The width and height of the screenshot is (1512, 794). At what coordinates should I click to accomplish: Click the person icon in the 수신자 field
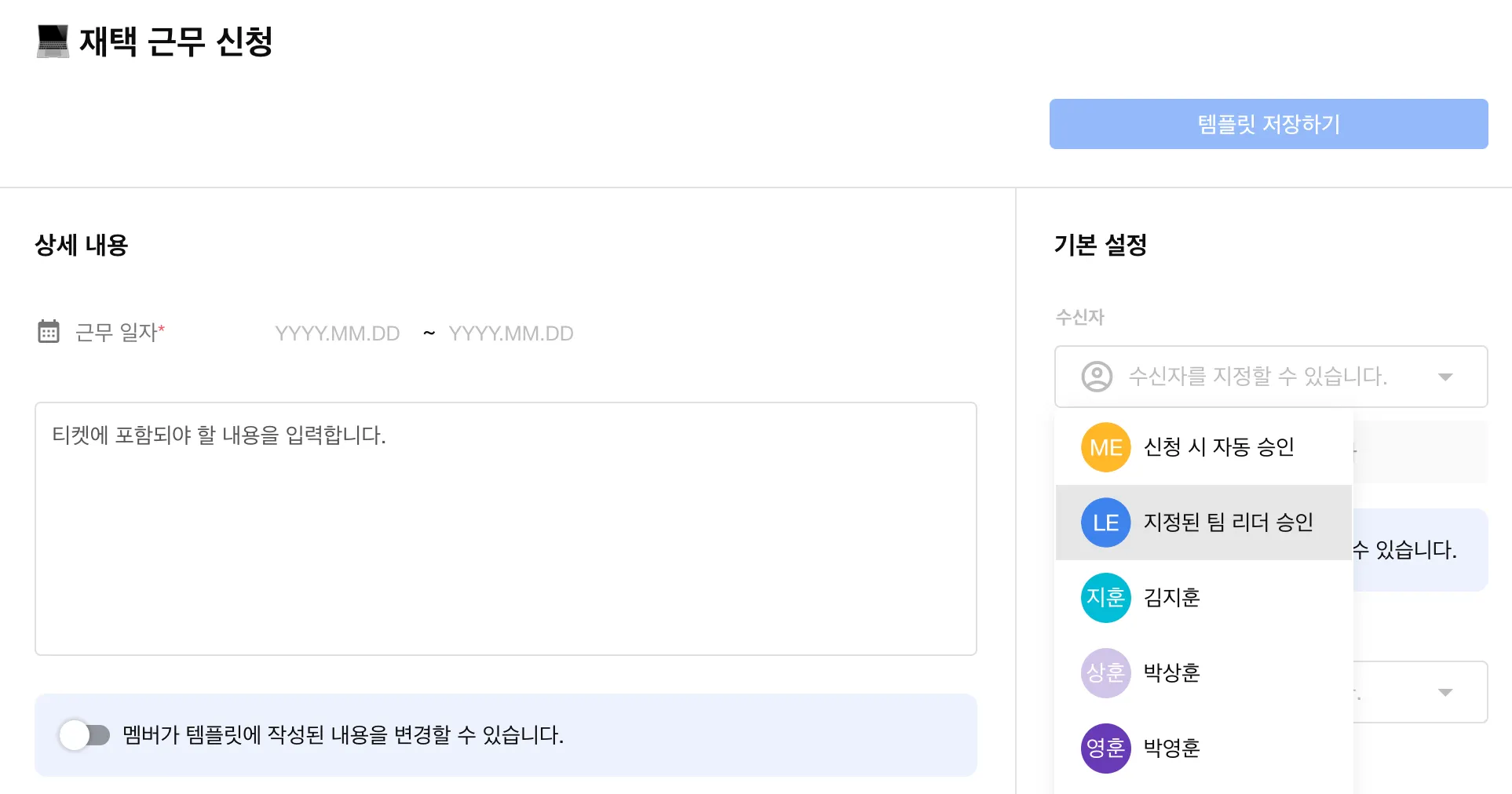tap(1097, 377)
